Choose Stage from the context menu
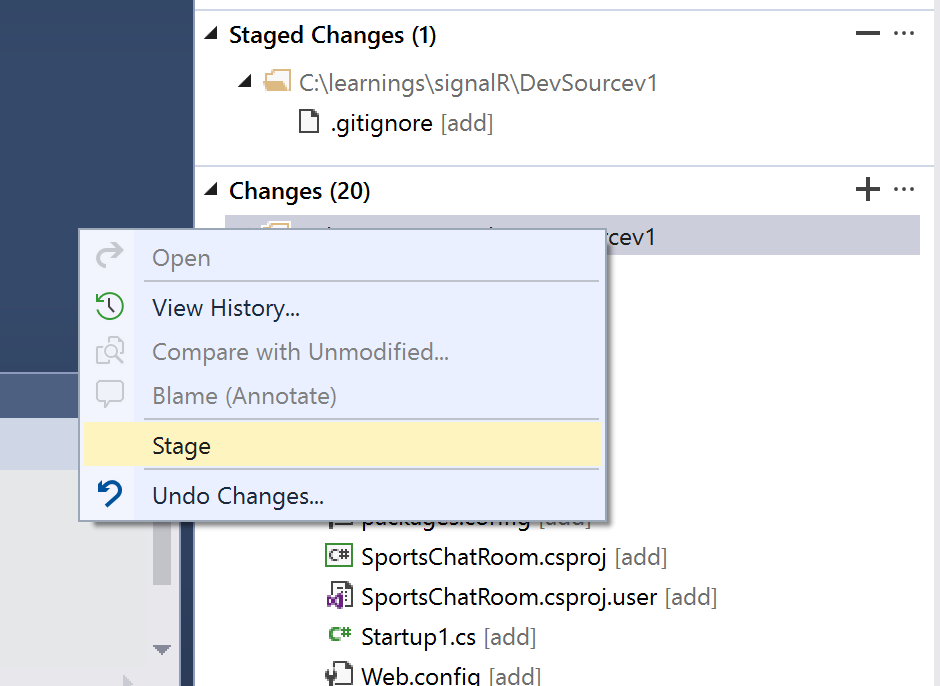 tap(181, 446)
